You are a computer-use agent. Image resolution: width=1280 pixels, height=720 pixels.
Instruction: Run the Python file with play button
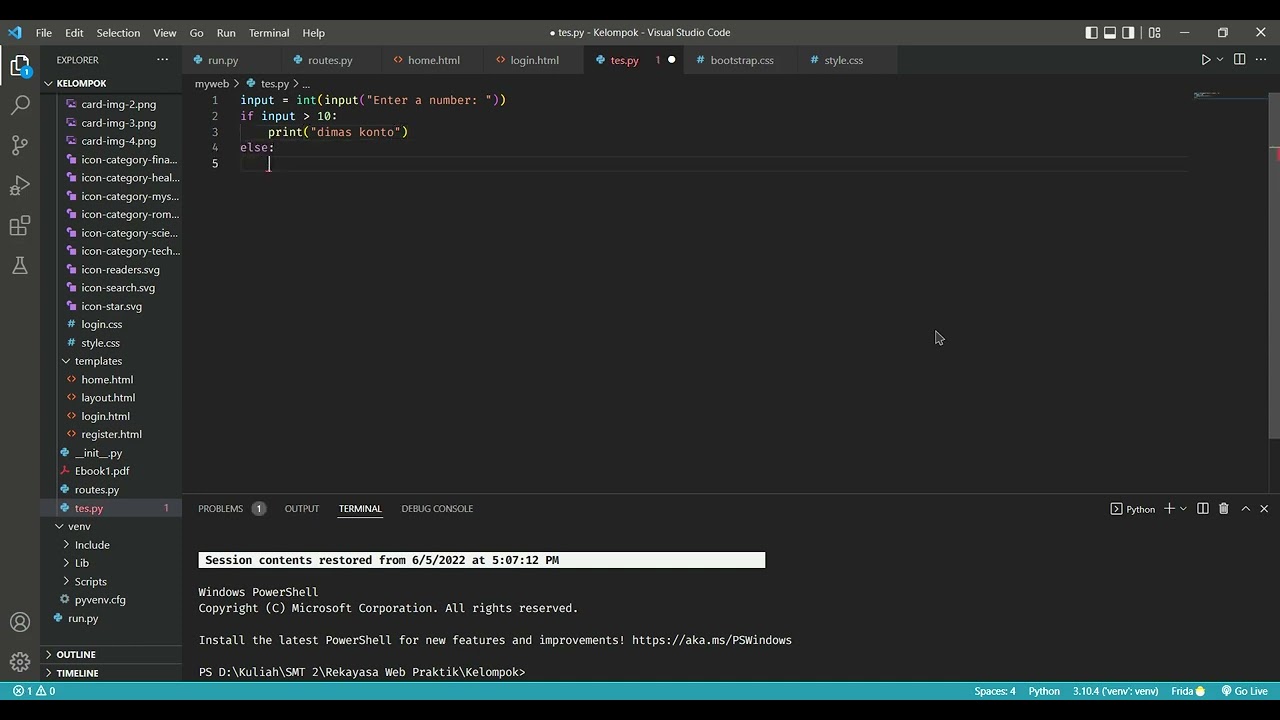coord(1205,60)
